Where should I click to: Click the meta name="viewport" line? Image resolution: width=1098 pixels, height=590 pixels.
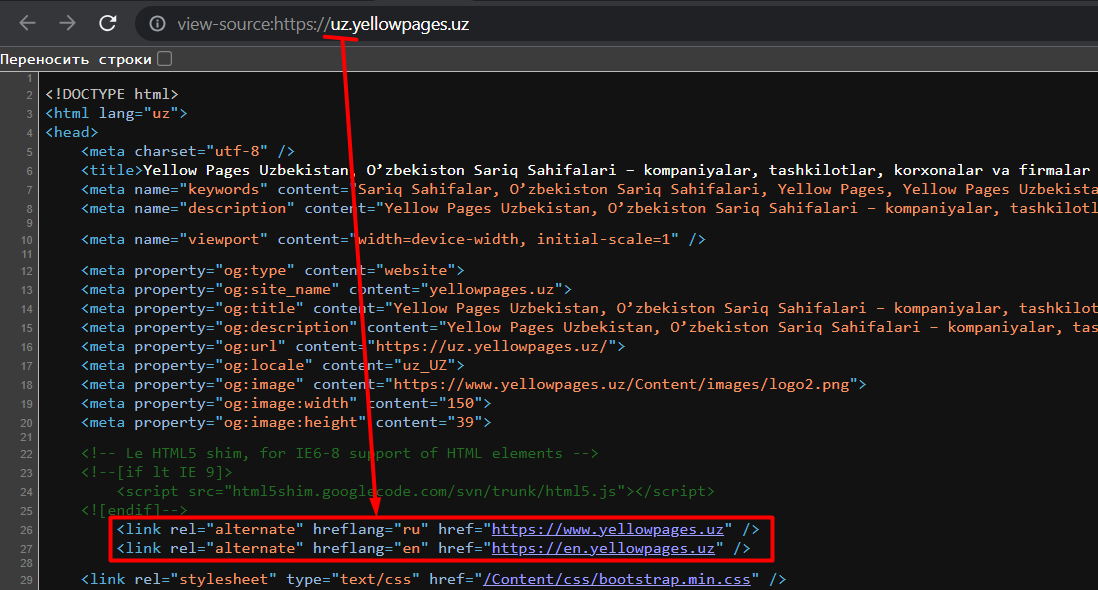tap(394, 239)
